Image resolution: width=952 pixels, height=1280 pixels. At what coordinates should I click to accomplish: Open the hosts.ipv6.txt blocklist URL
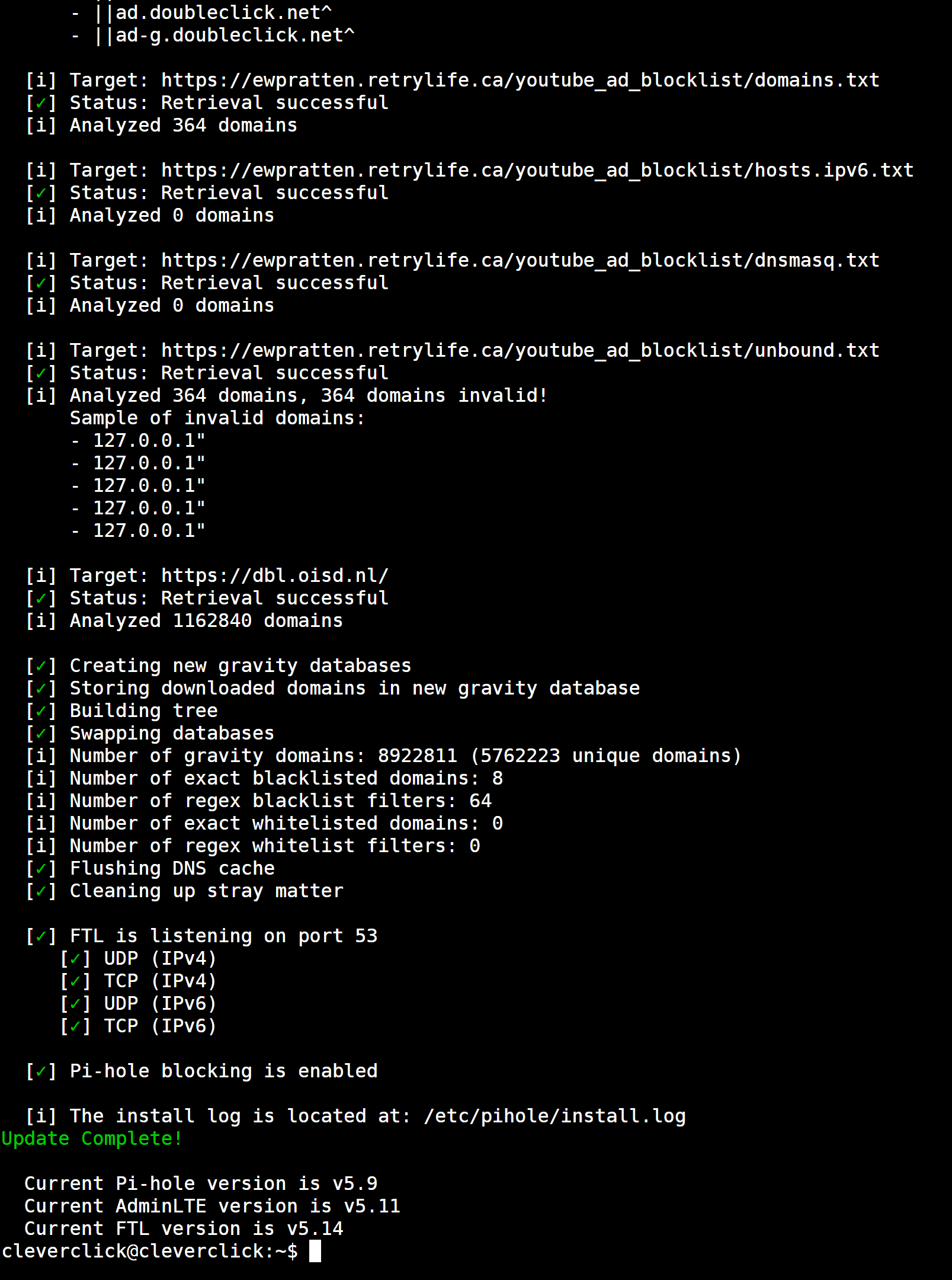pos(537,170)
